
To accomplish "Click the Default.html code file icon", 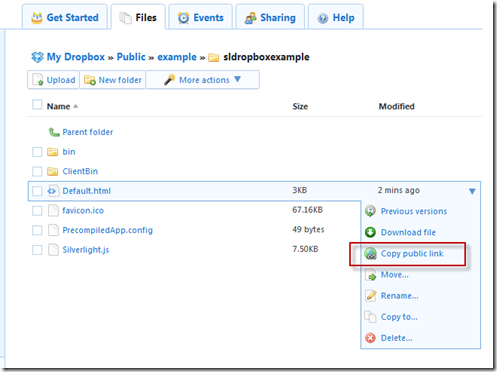I will (x=53, y=191).
